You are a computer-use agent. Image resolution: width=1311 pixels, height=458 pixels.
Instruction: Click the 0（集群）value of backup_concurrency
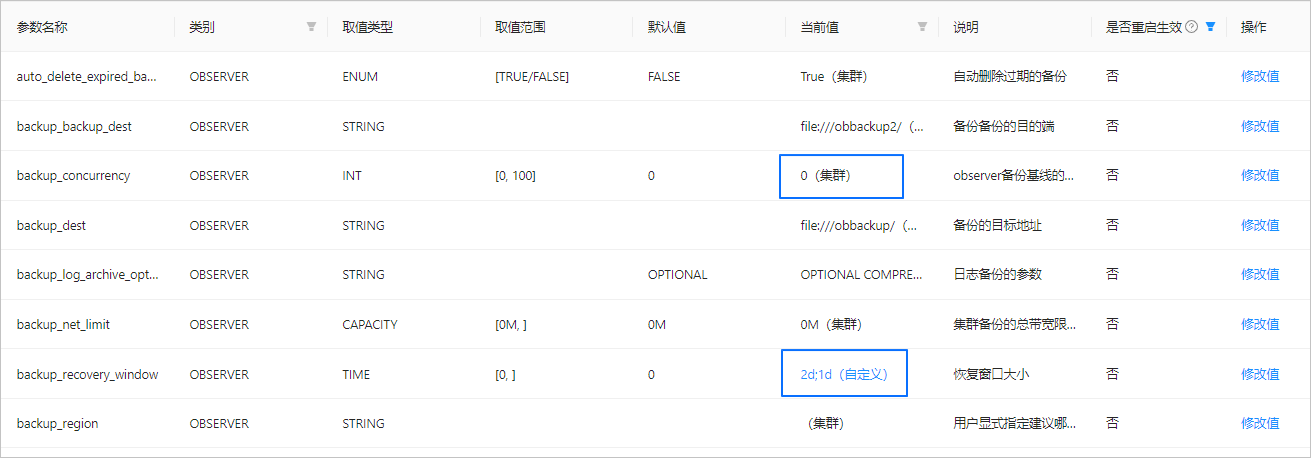pyautogui.click(x=832, y=175)
